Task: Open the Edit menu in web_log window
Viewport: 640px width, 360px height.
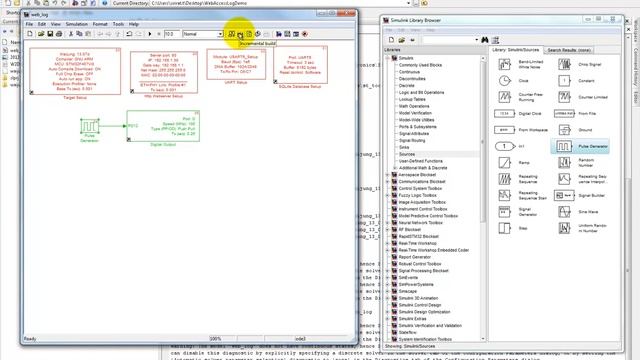Action: (x=42, y=24)
